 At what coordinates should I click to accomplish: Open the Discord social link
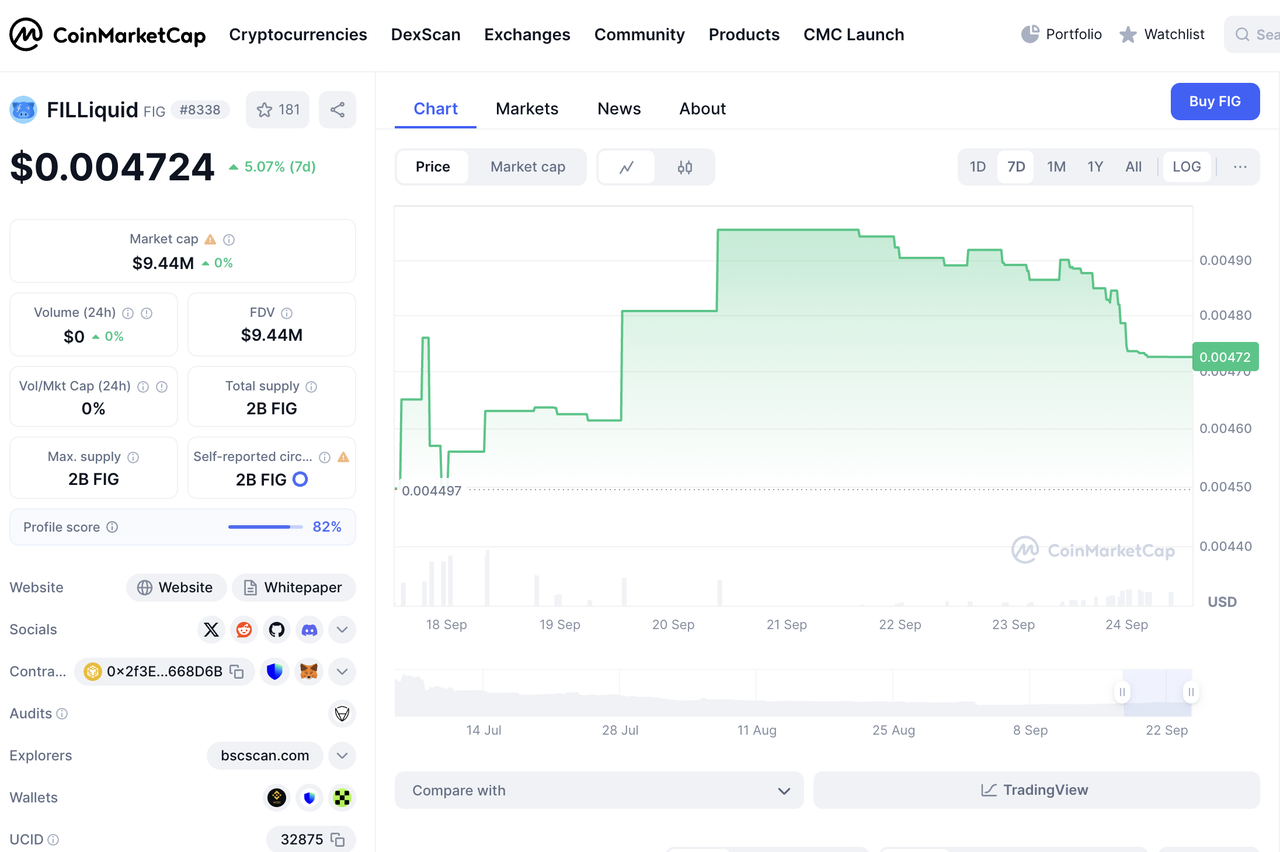[x=310, y=630]
